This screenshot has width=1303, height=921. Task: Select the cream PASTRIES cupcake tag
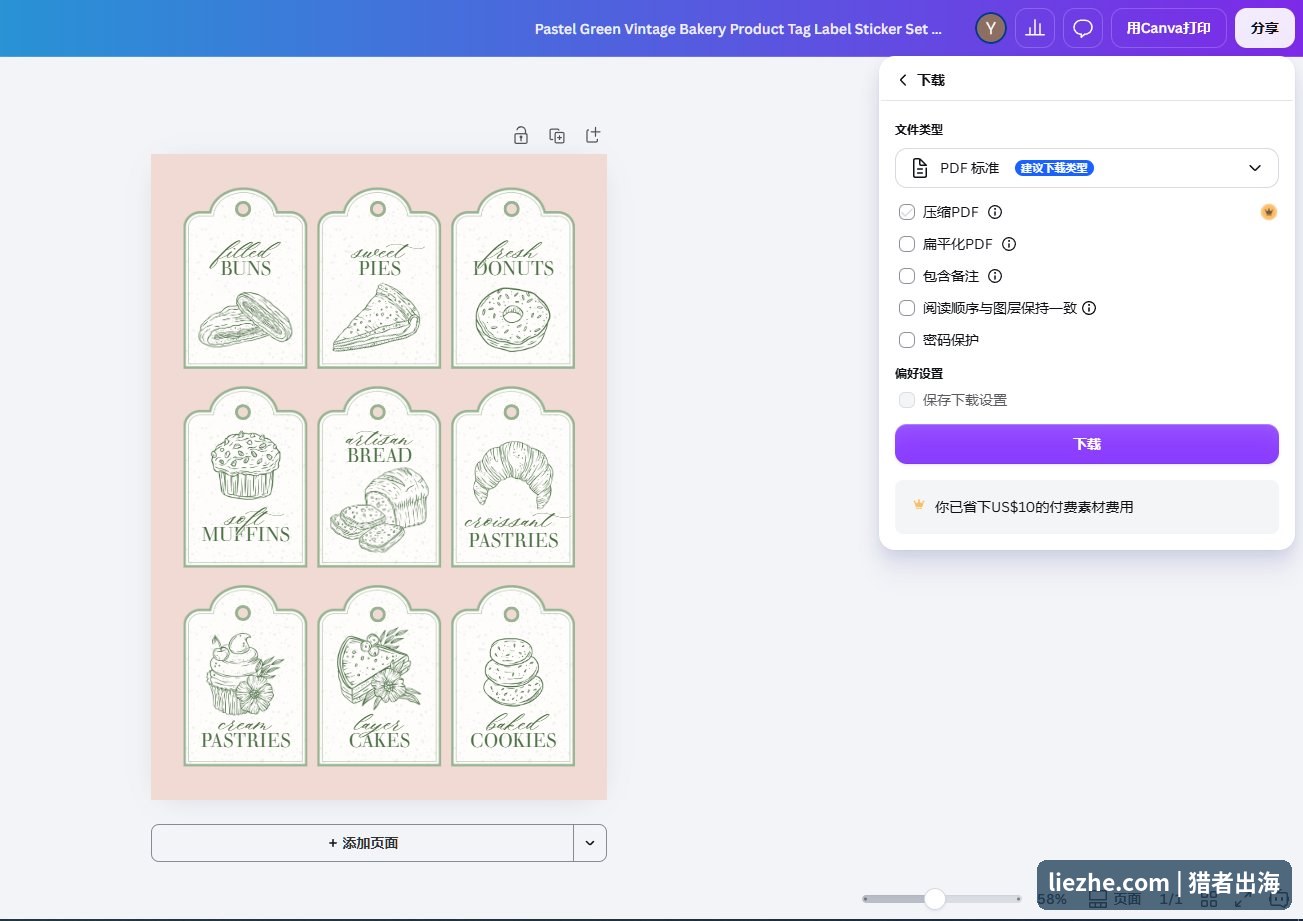point(245,677)
